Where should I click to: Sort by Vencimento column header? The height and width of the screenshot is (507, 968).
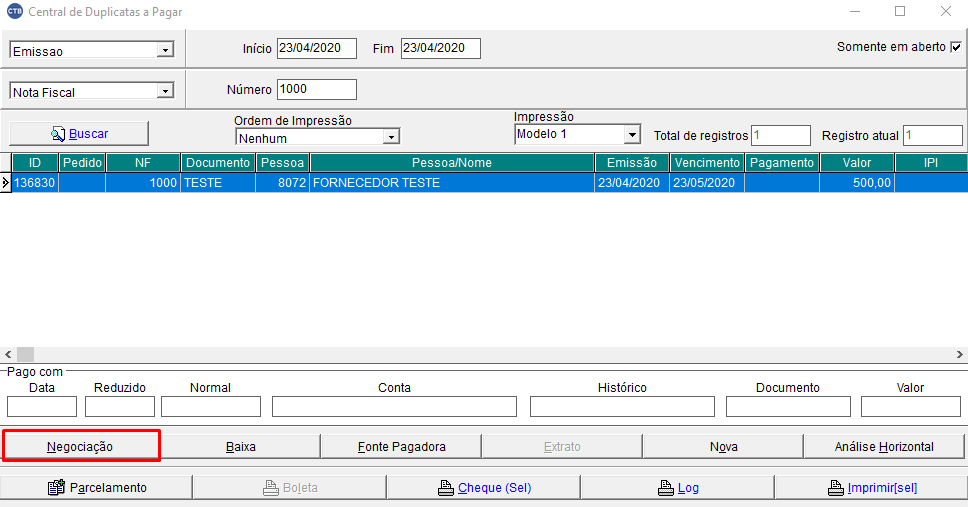(x=706, y=162)
